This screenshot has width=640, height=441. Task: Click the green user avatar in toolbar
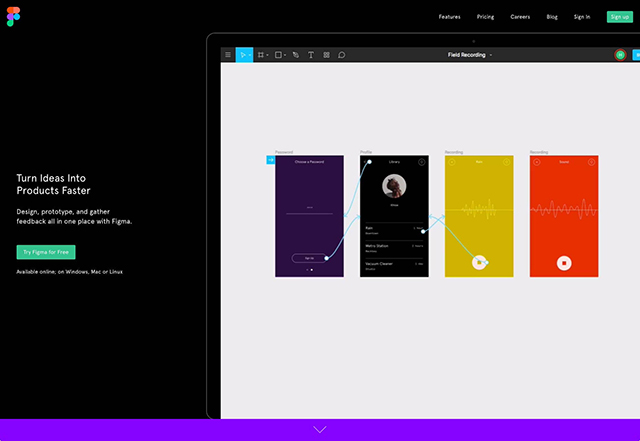point(620,55)
